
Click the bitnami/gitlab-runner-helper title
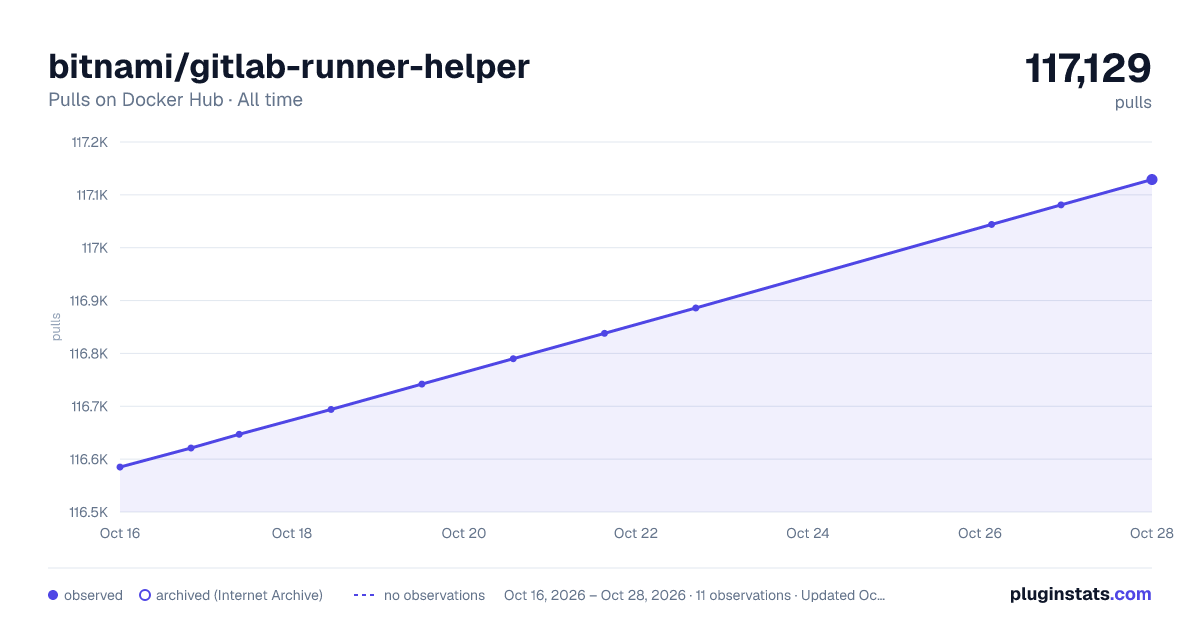click(x=289, y=66)
